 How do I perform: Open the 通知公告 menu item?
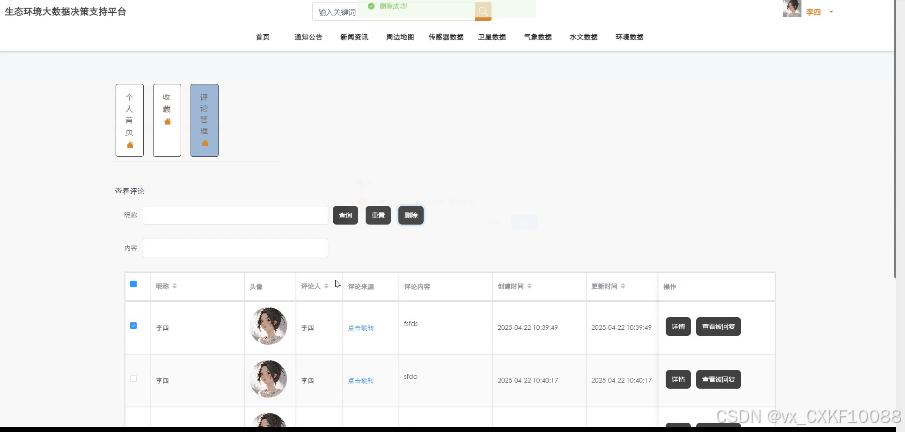pos(308,37)
